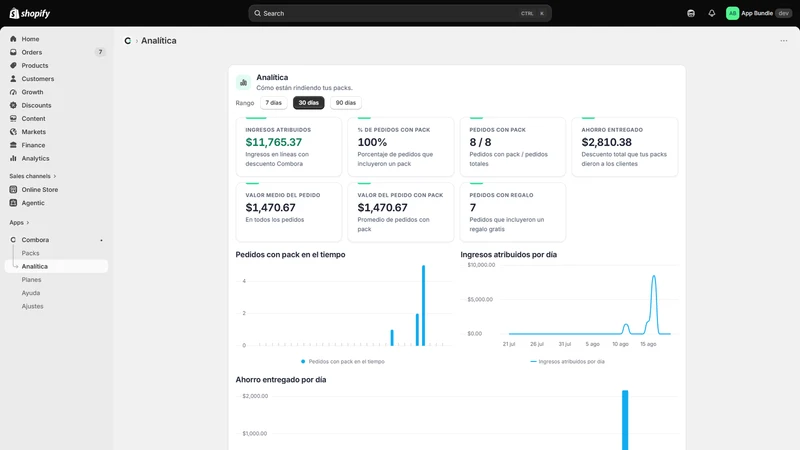Image resolution: width=800 pixels, height=450 pixels.
Task: Click the Shopify logo
Action: coord(30,13)
